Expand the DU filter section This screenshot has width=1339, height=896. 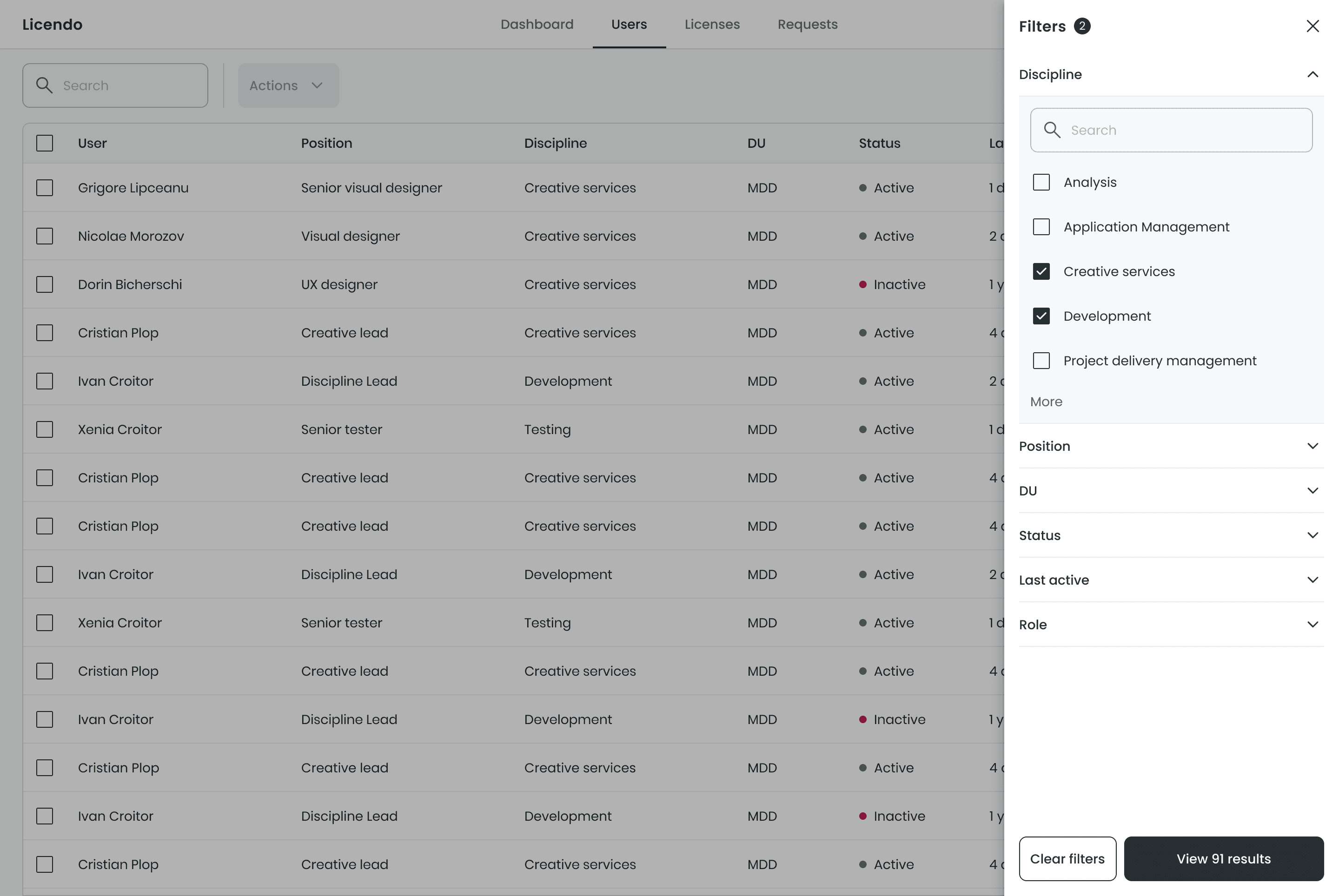(1312, 491)
